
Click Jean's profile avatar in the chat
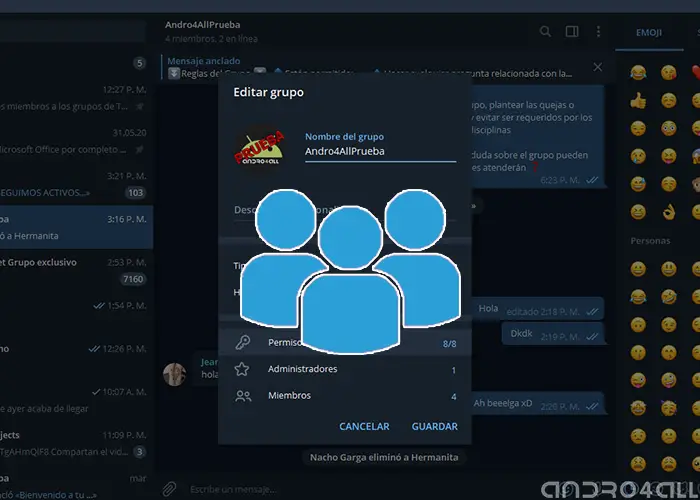(175, 374)
